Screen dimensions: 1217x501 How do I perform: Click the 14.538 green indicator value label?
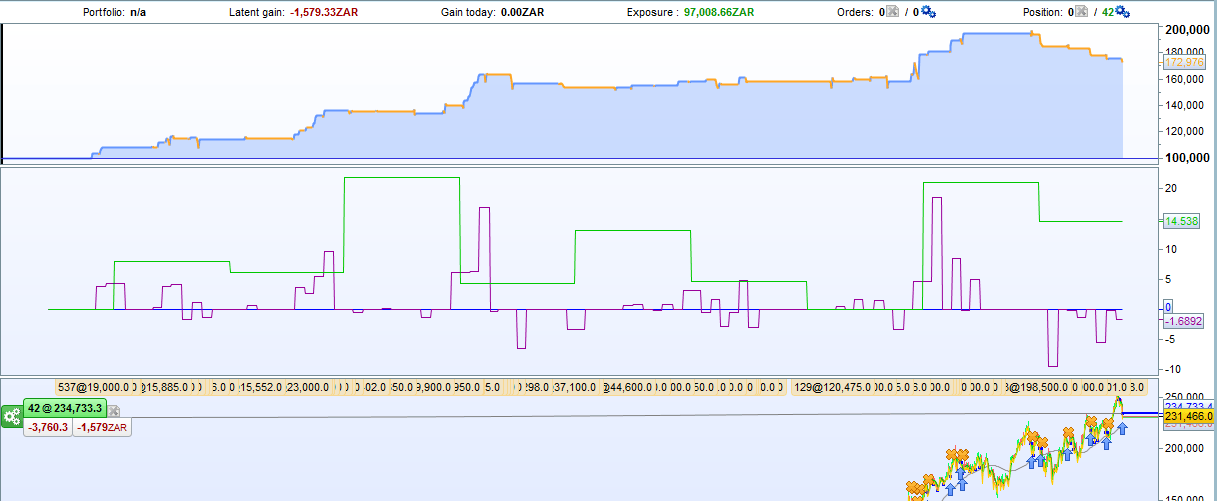1183,221
